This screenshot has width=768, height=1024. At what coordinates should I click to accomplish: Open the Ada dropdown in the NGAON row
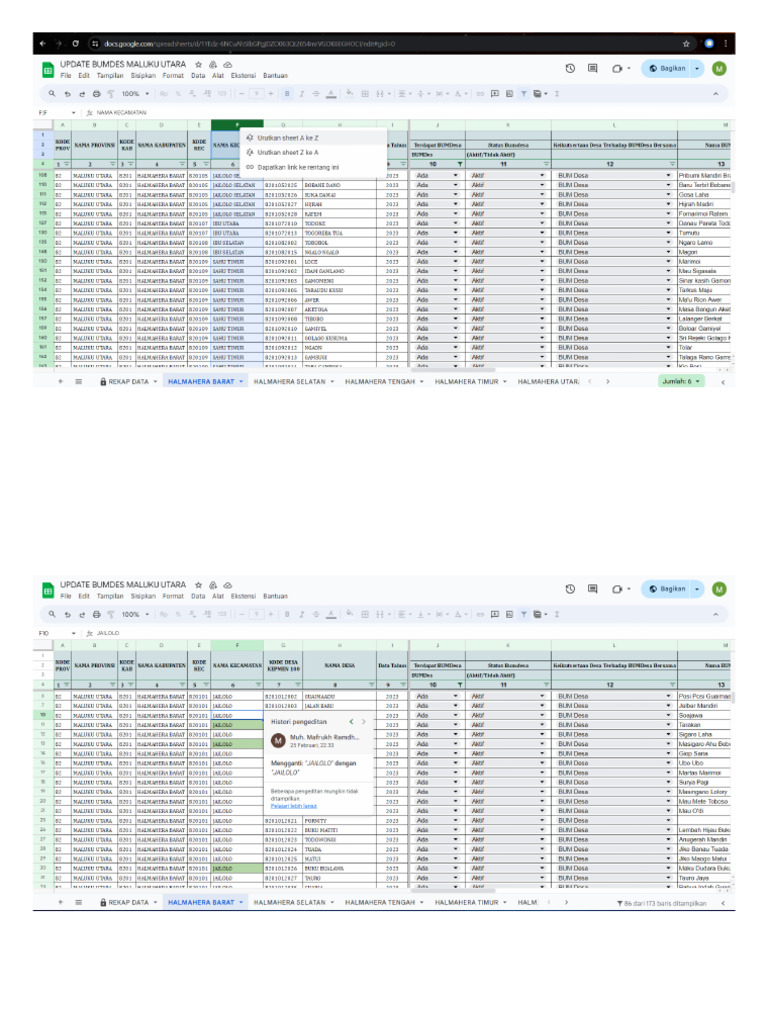(x=456, y=347)
